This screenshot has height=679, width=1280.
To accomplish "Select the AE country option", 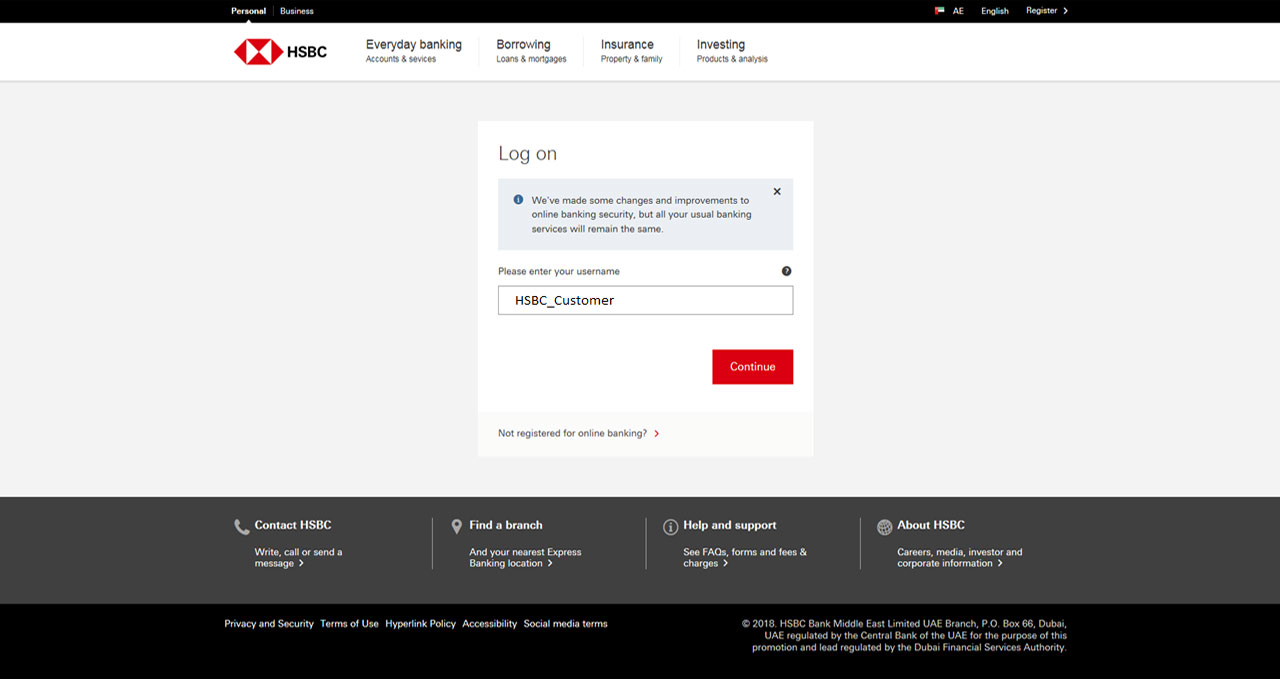I will point(958,11).
